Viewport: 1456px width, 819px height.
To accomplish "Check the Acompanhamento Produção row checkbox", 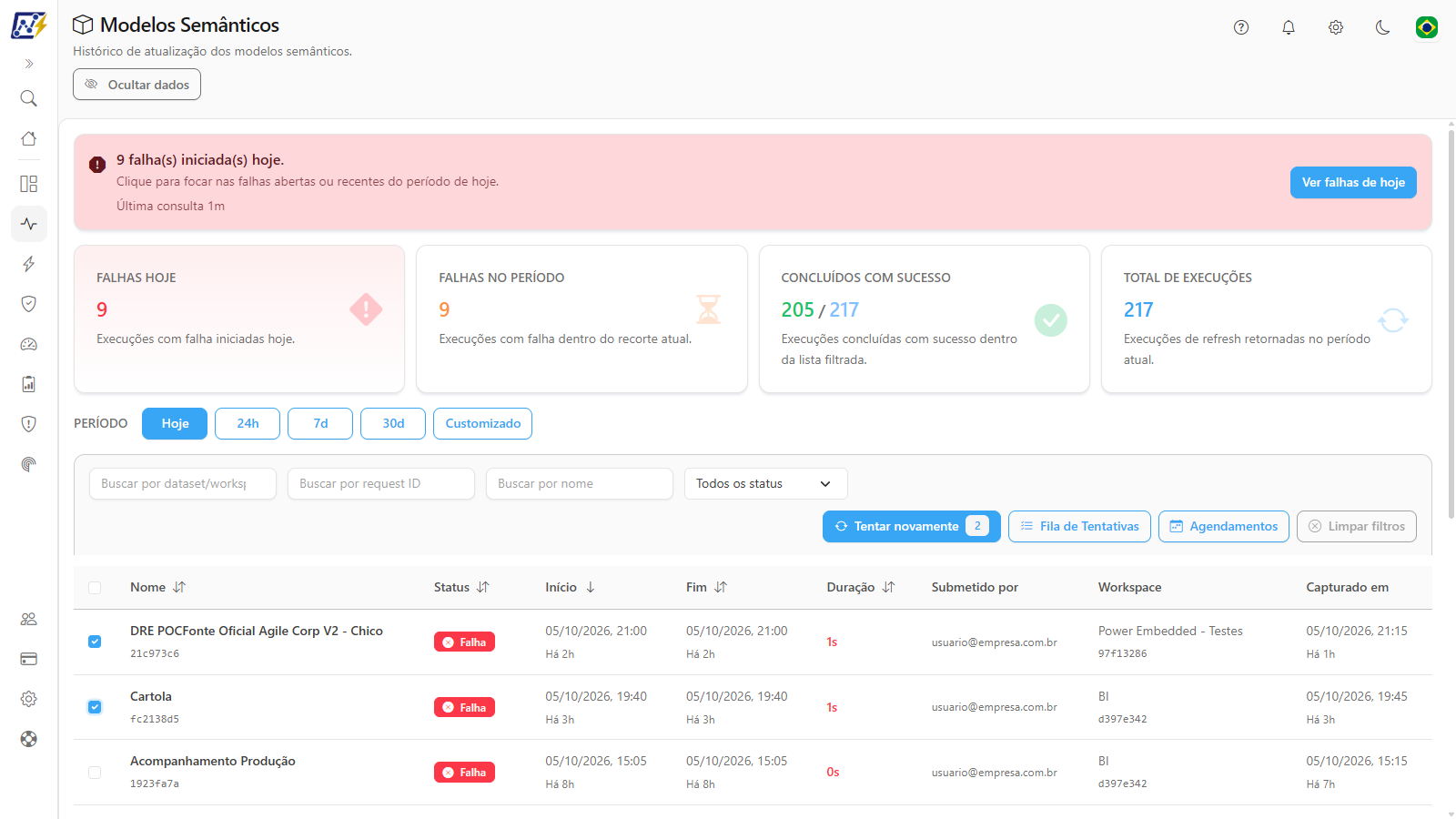I will coord(95,773).
